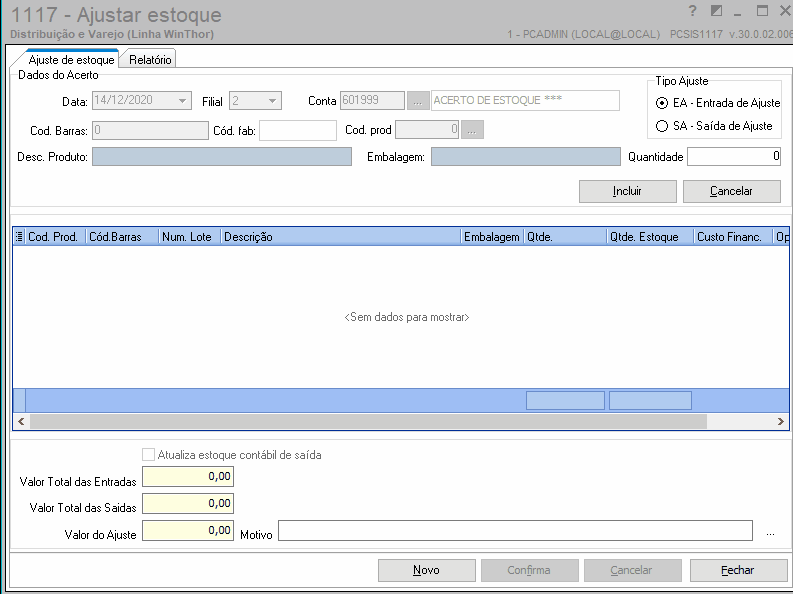Click the Desc. Produto field
This screenshot has height=594, width=793.
point(222,157)
